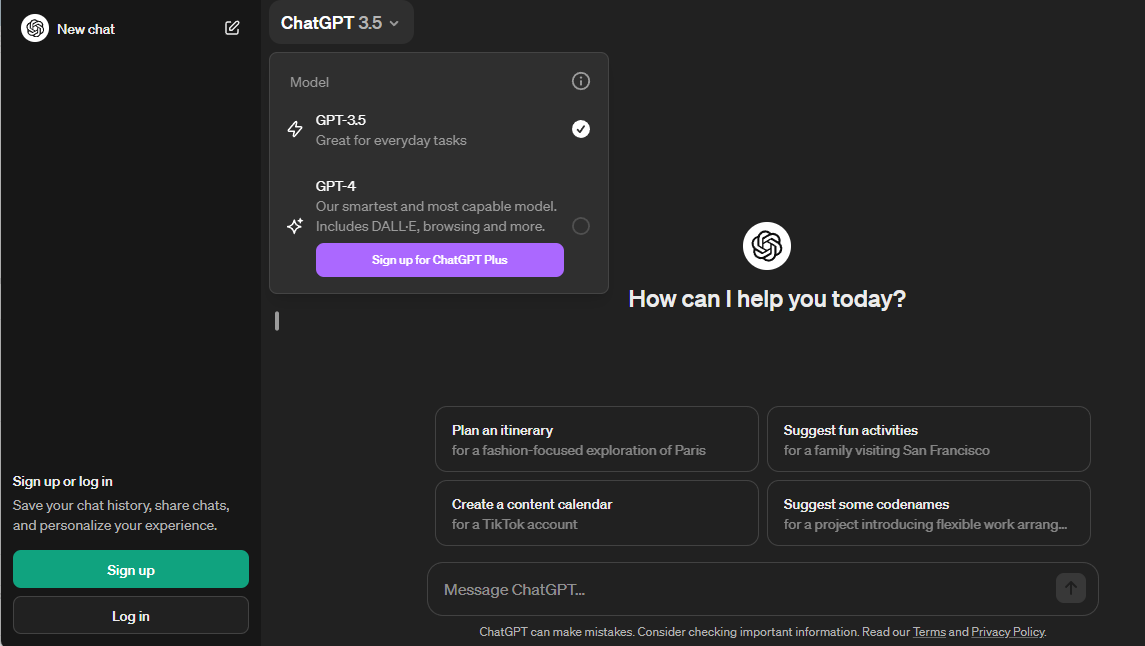1145x646 pixels.
Task: Click New chat label in sidebar
Action: coord(86,29)
